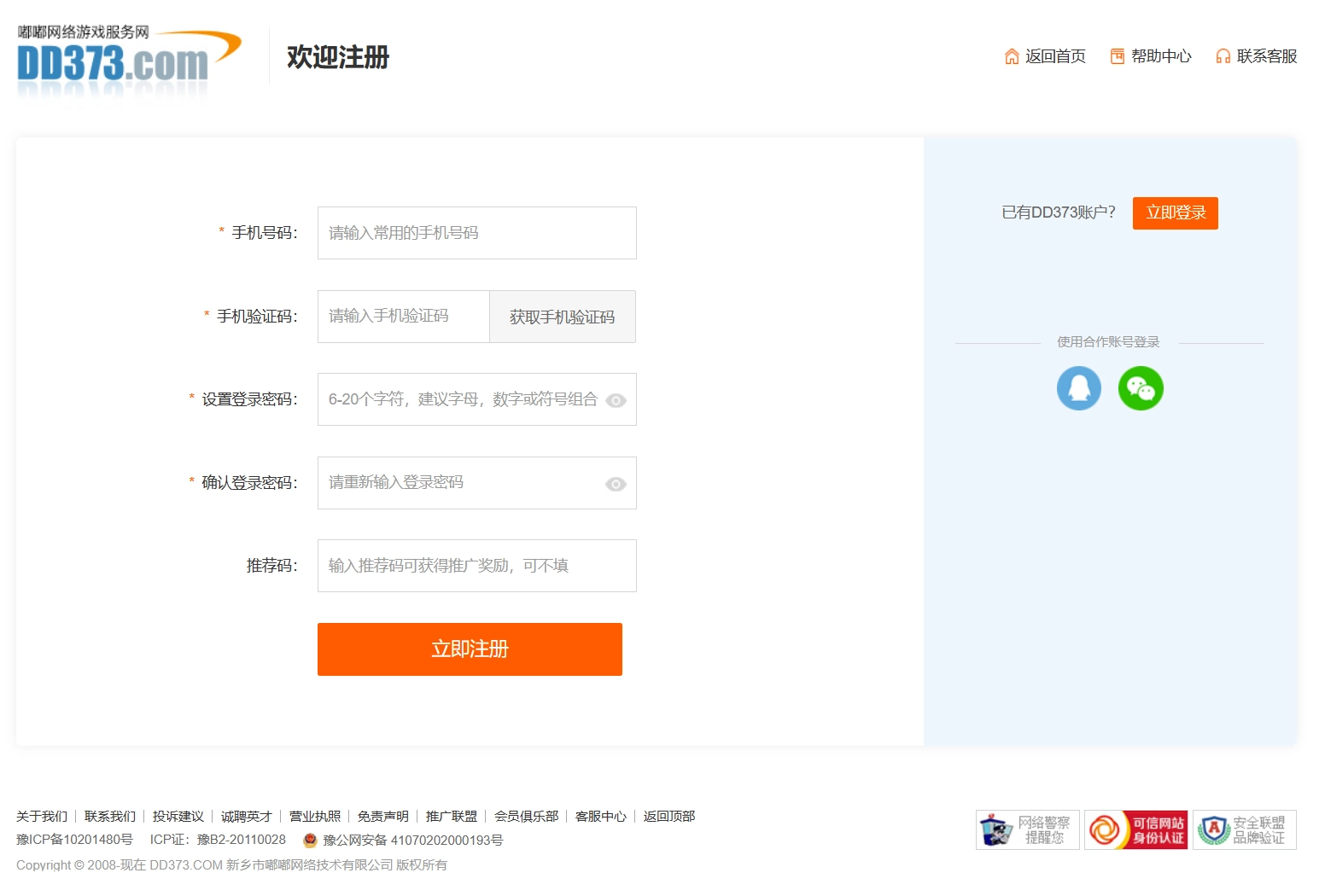The height and width of the screenshot is (896, 1319).
Task: Toggle visibility of 确认登录密码 field
Action: pyautogui.click(x=616, y=484)
